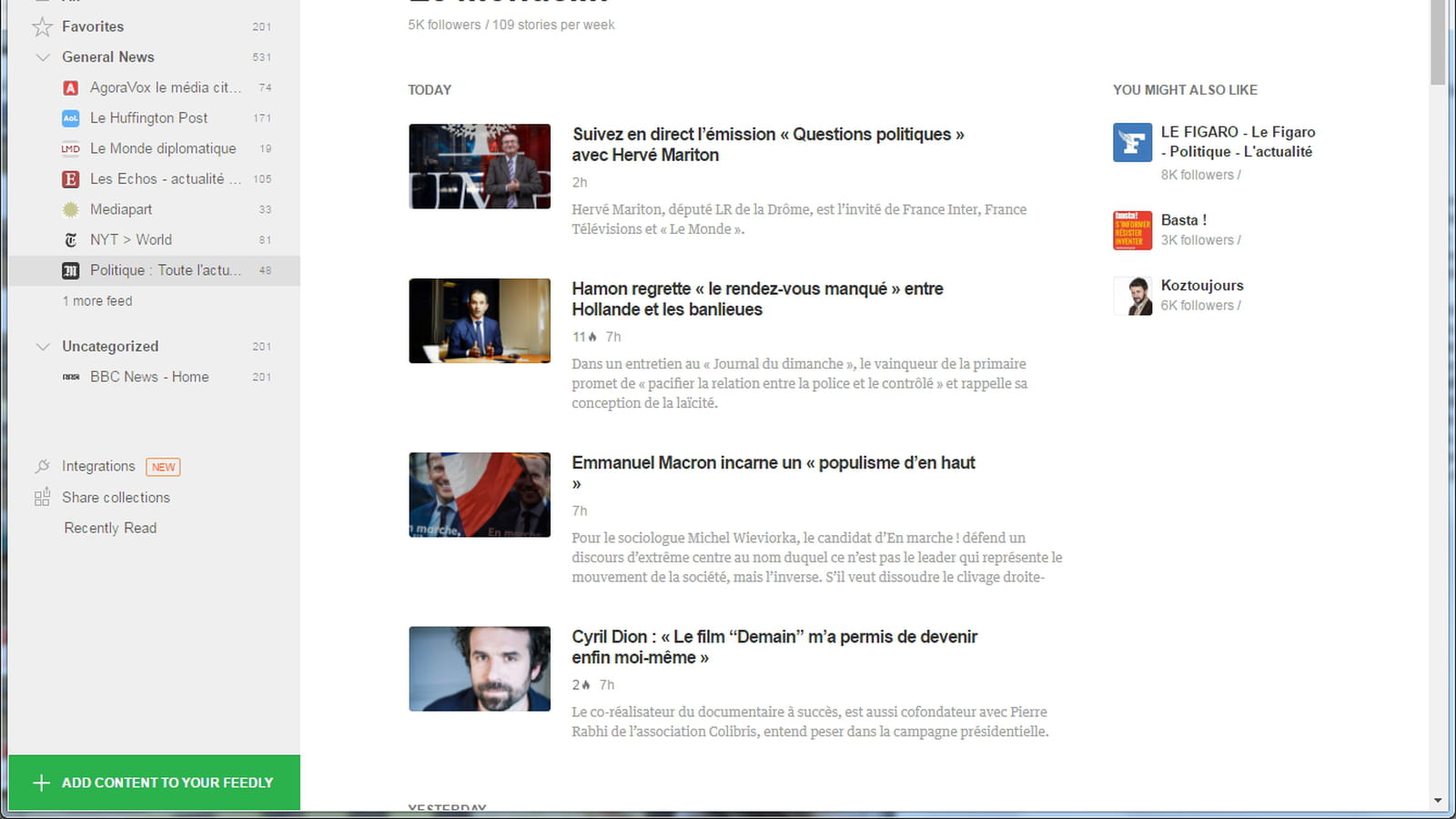Open article about Hervé Mariton Questions politiques
Image resolution: width=1456 pixels, height=819 pixels.
coord(768,145)
